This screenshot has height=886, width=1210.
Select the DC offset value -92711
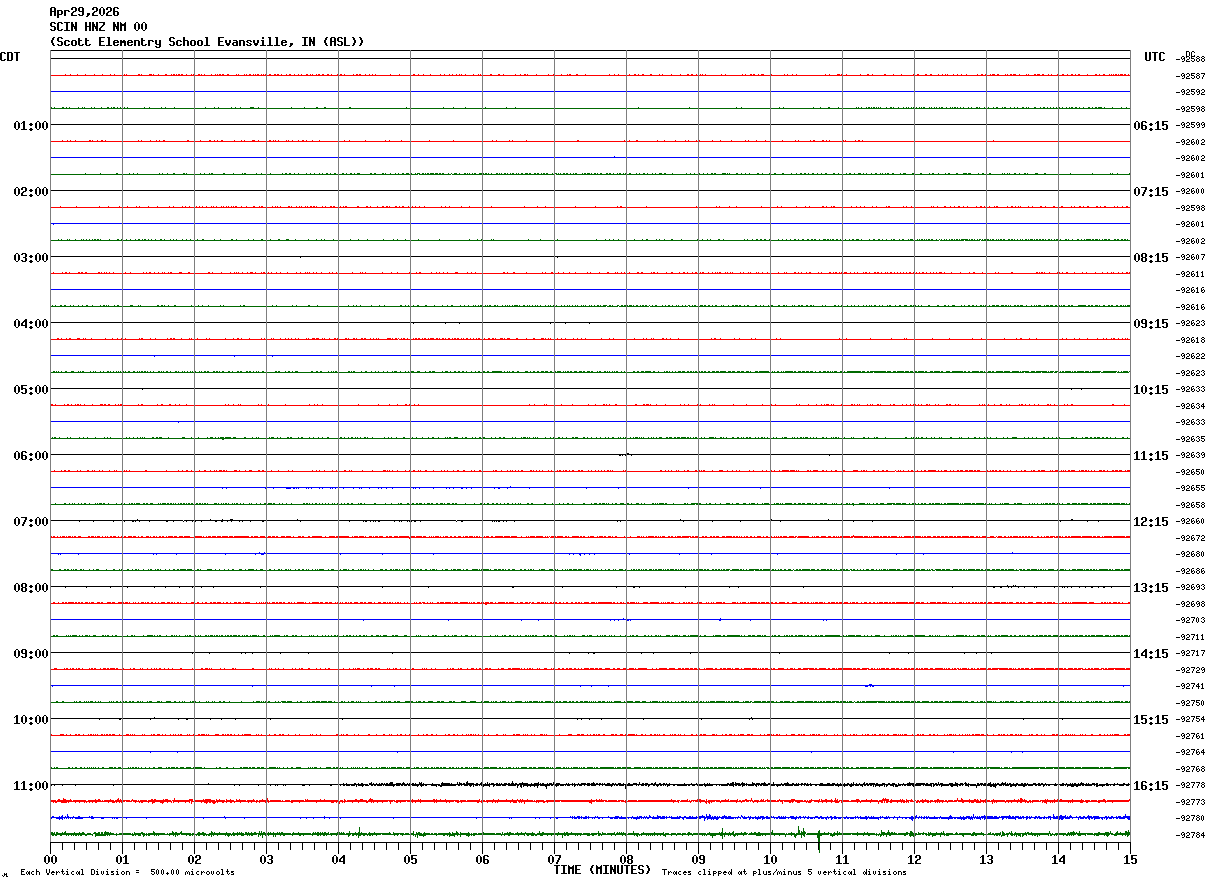click(1191, 637)
